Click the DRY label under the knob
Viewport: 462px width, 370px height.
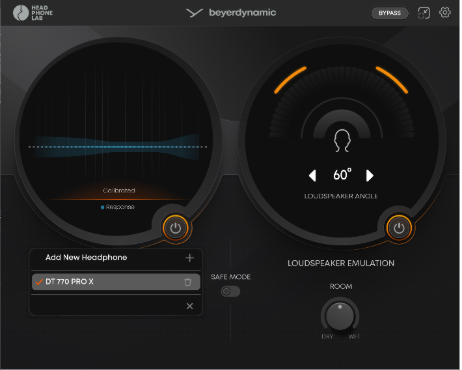[327, 337]
